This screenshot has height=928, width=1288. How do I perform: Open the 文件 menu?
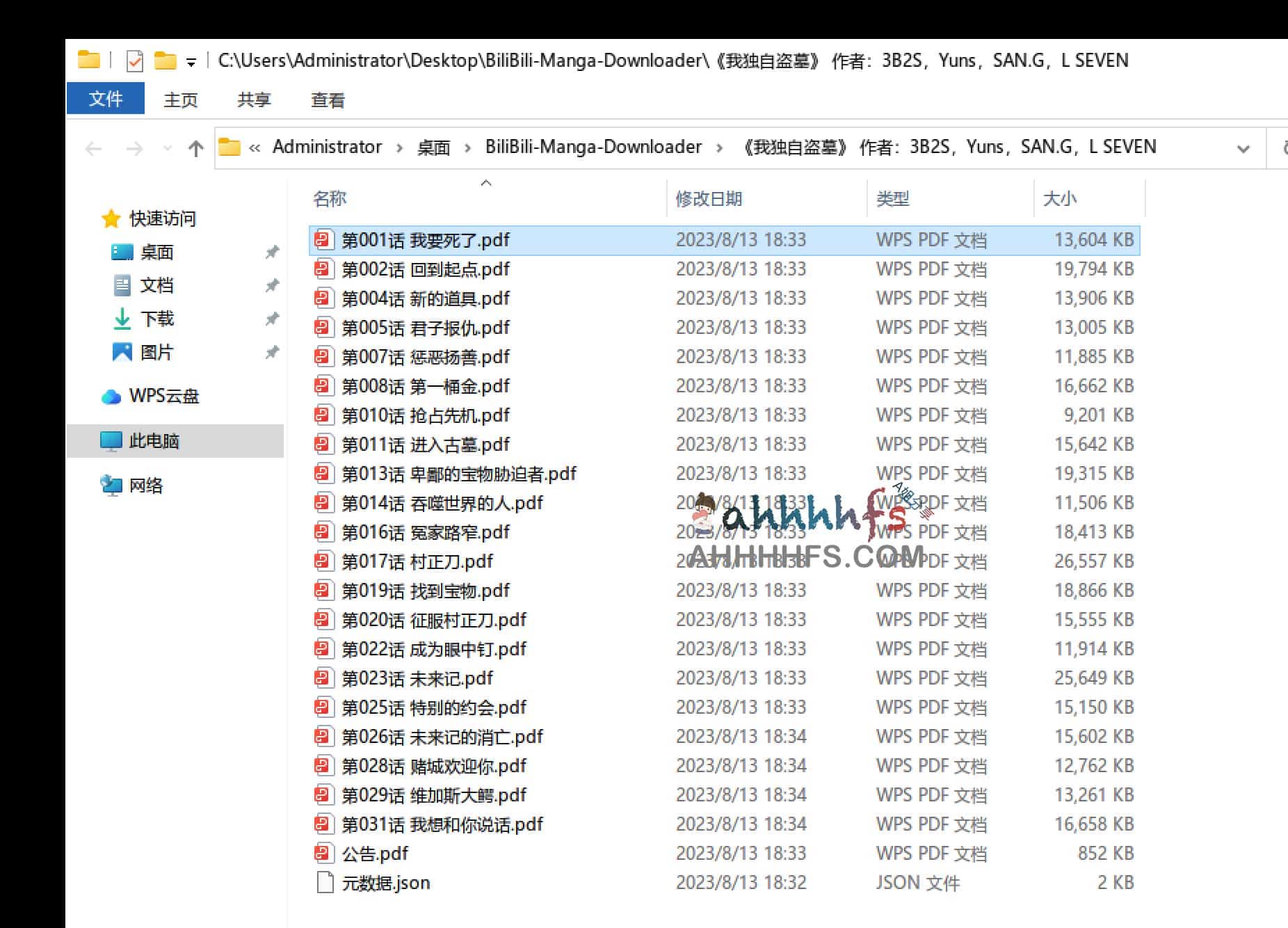point(105,98)
